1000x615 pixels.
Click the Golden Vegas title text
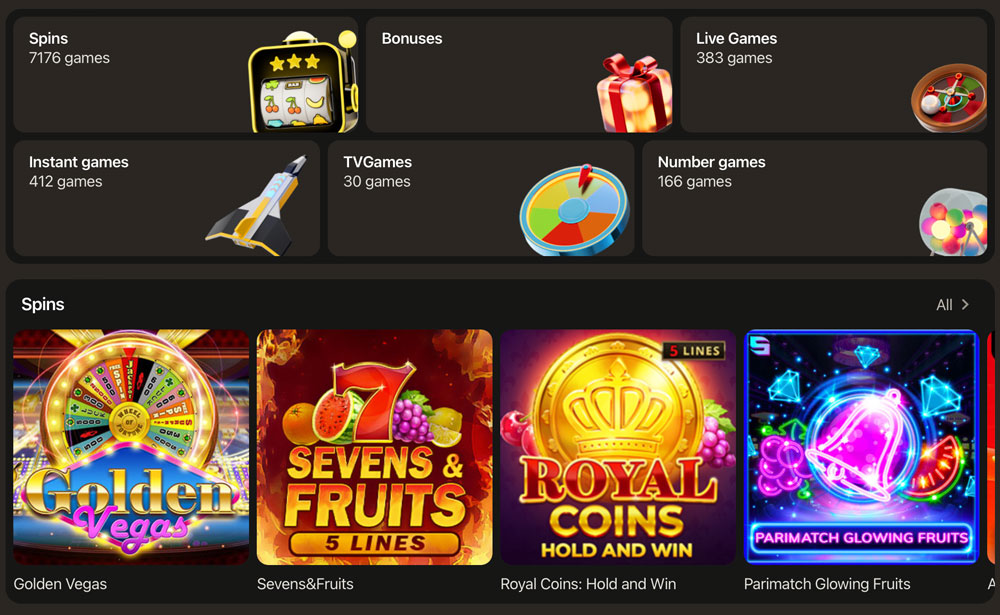tap(60, 584)
